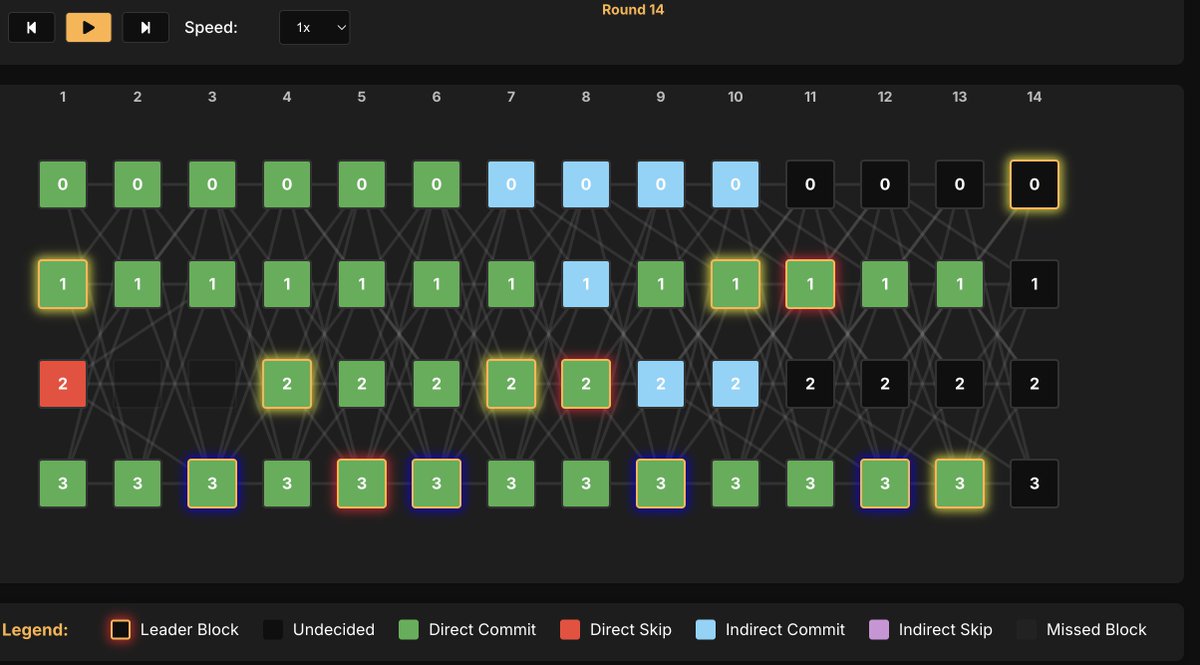Screen dimensions: 1200x665
Task: Click the Leader Block legend swatch
Action: pos(121,630)
